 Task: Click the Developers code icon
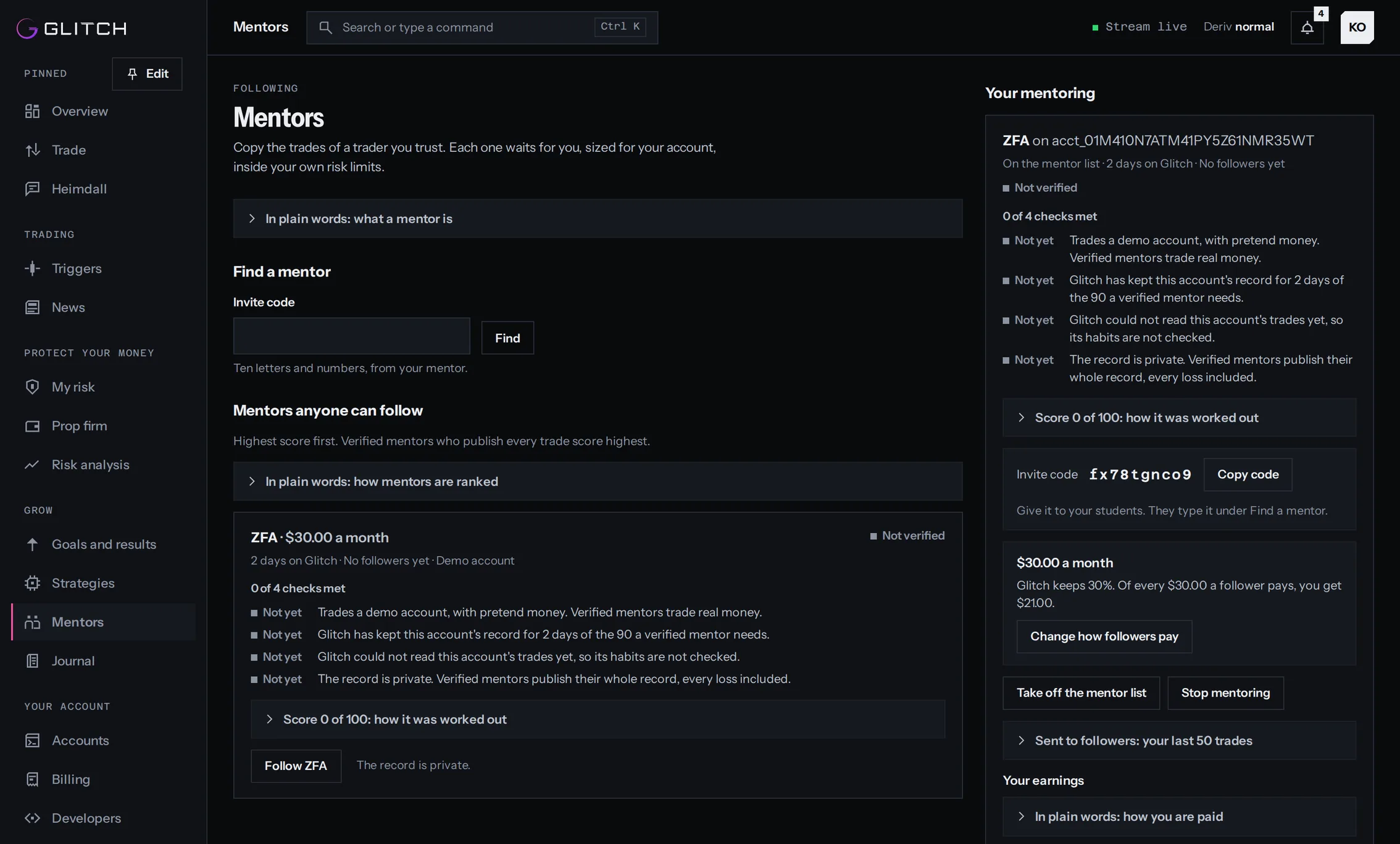coord(32,818)
